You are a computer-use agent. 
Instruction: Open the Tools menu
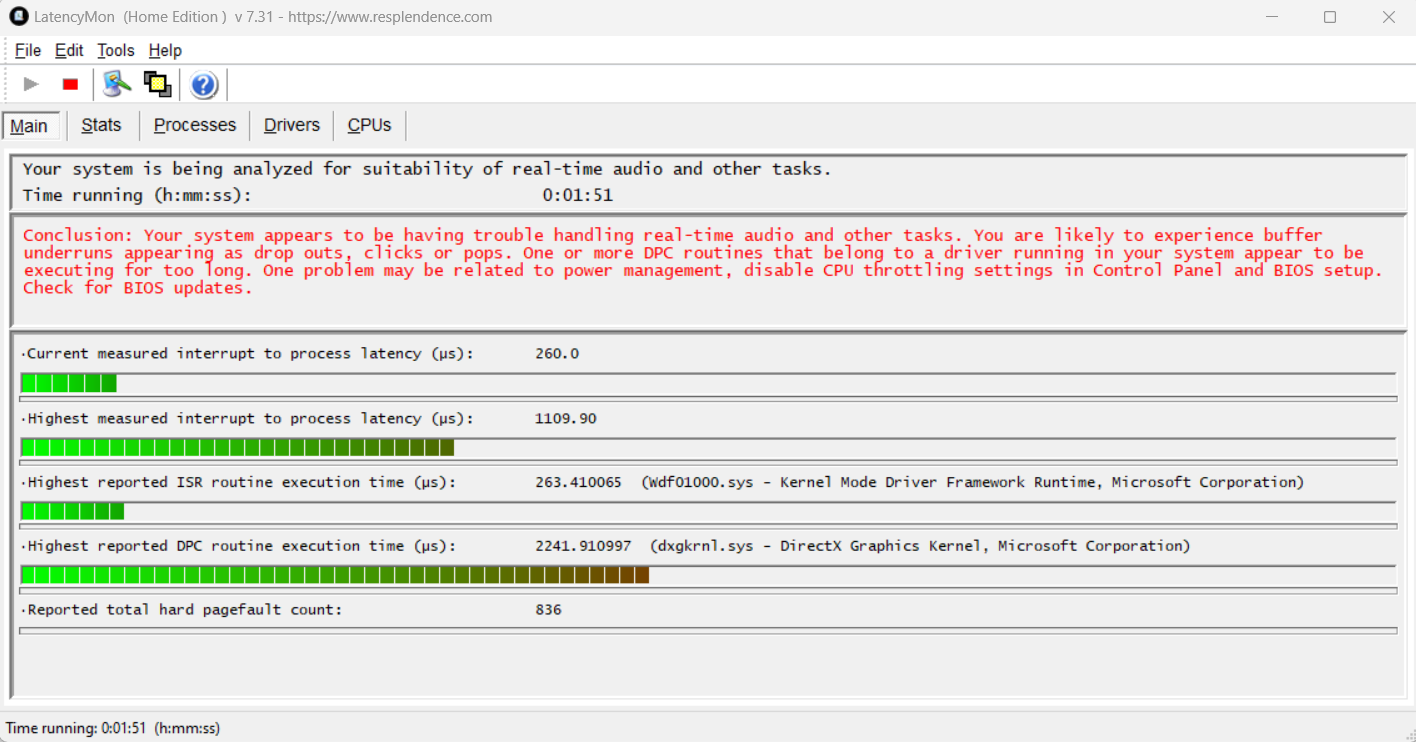pyautogui.click(x=116, y=50)
